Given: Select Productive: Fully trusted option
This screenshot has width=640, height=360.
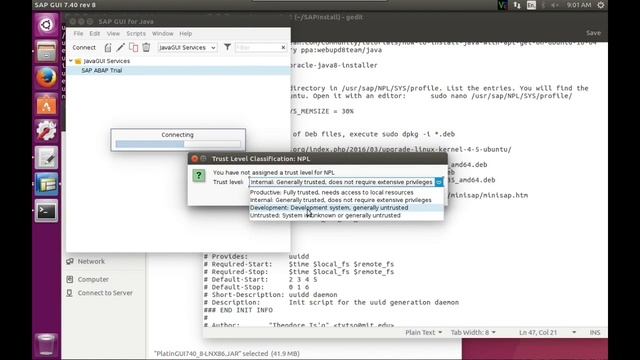Looking at the screenshot, I should [346, 192].
